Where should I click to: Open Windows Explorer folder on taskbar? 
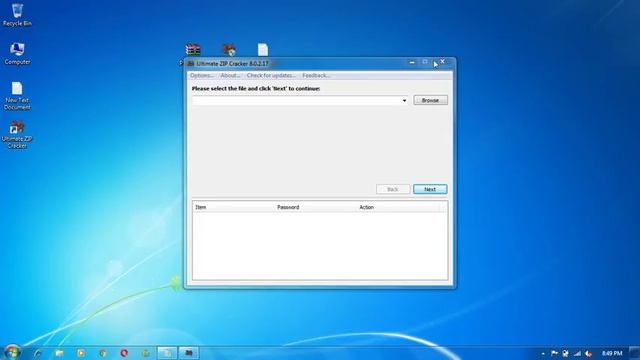[x=60, y=353]
